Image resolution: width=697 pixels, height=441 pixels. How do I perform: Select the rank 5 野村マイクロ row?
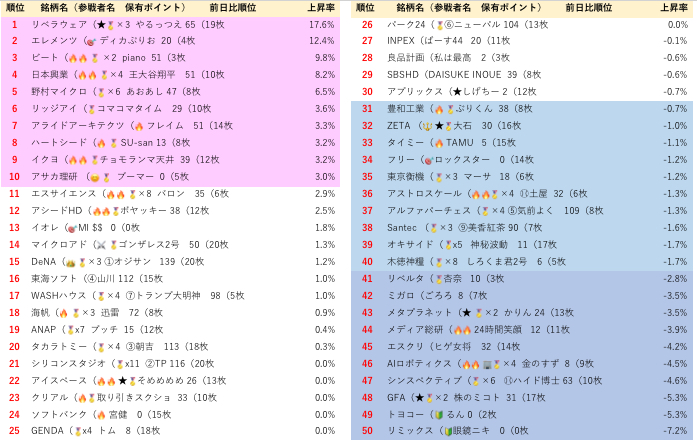[x=171, y=92]
